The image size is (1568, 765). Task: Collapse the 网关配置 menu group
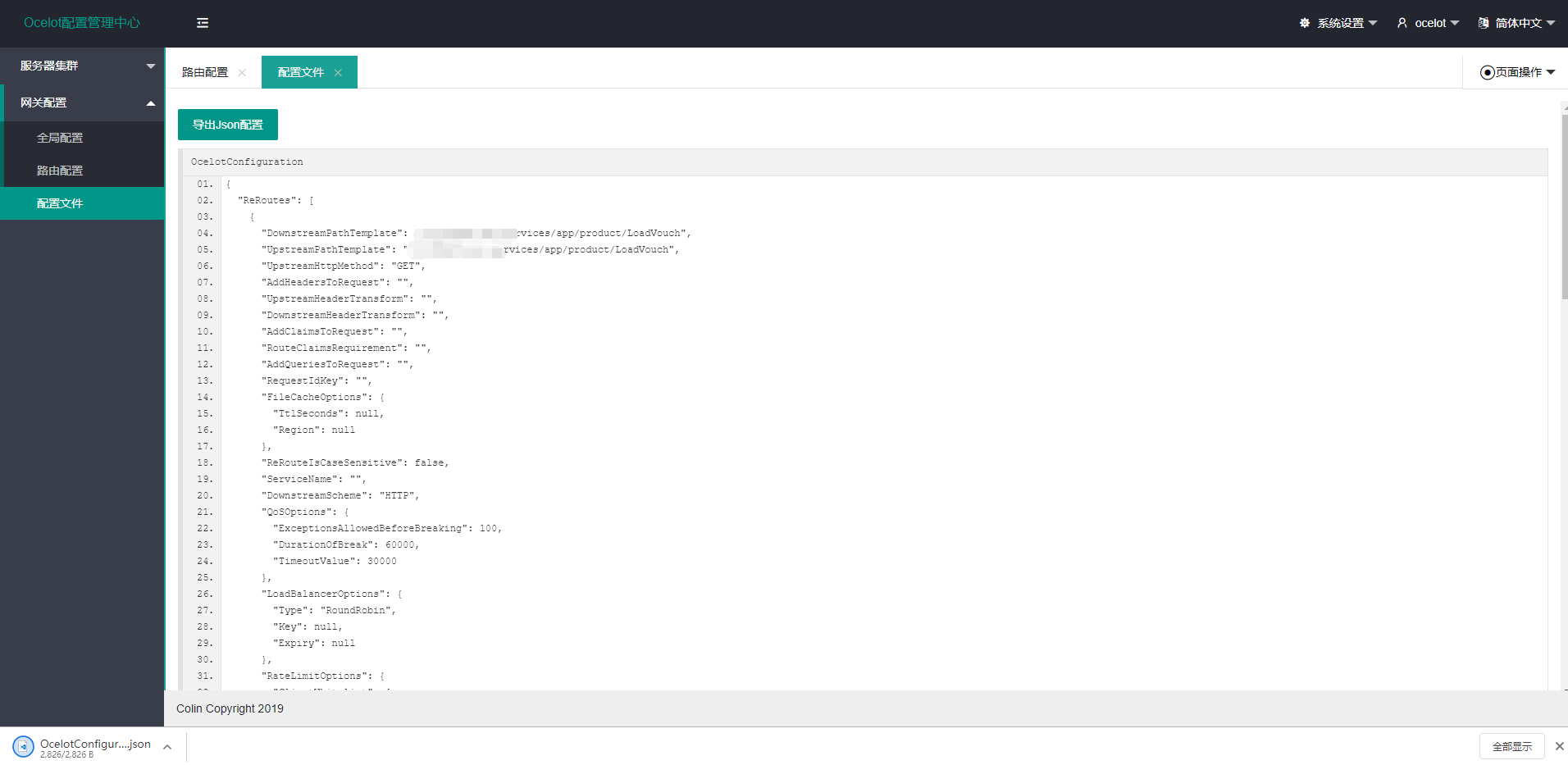pos(82,102)
